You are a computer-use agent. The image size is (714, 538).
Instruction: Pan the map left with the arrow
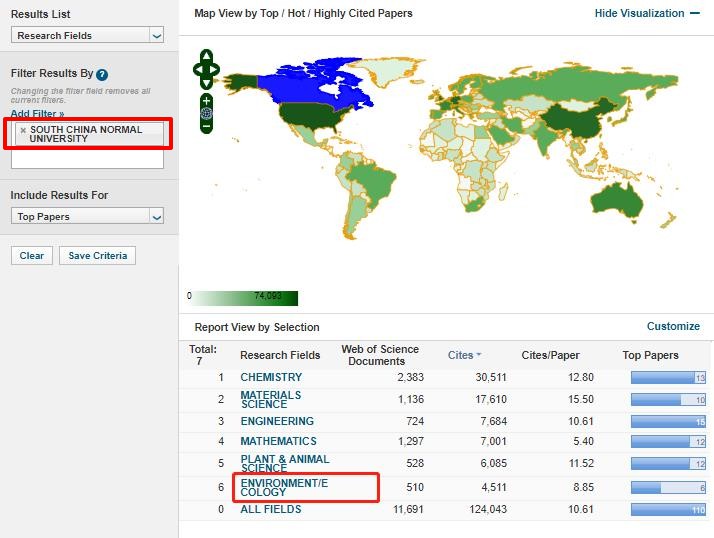click(x=199, y=70)
